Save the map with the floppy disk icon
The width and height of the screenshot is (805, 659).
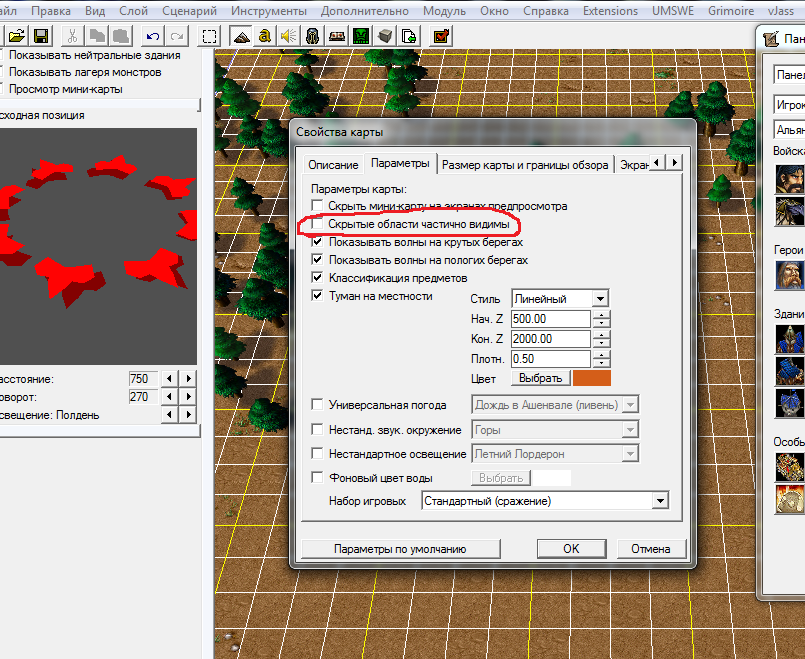coord(41,36)
